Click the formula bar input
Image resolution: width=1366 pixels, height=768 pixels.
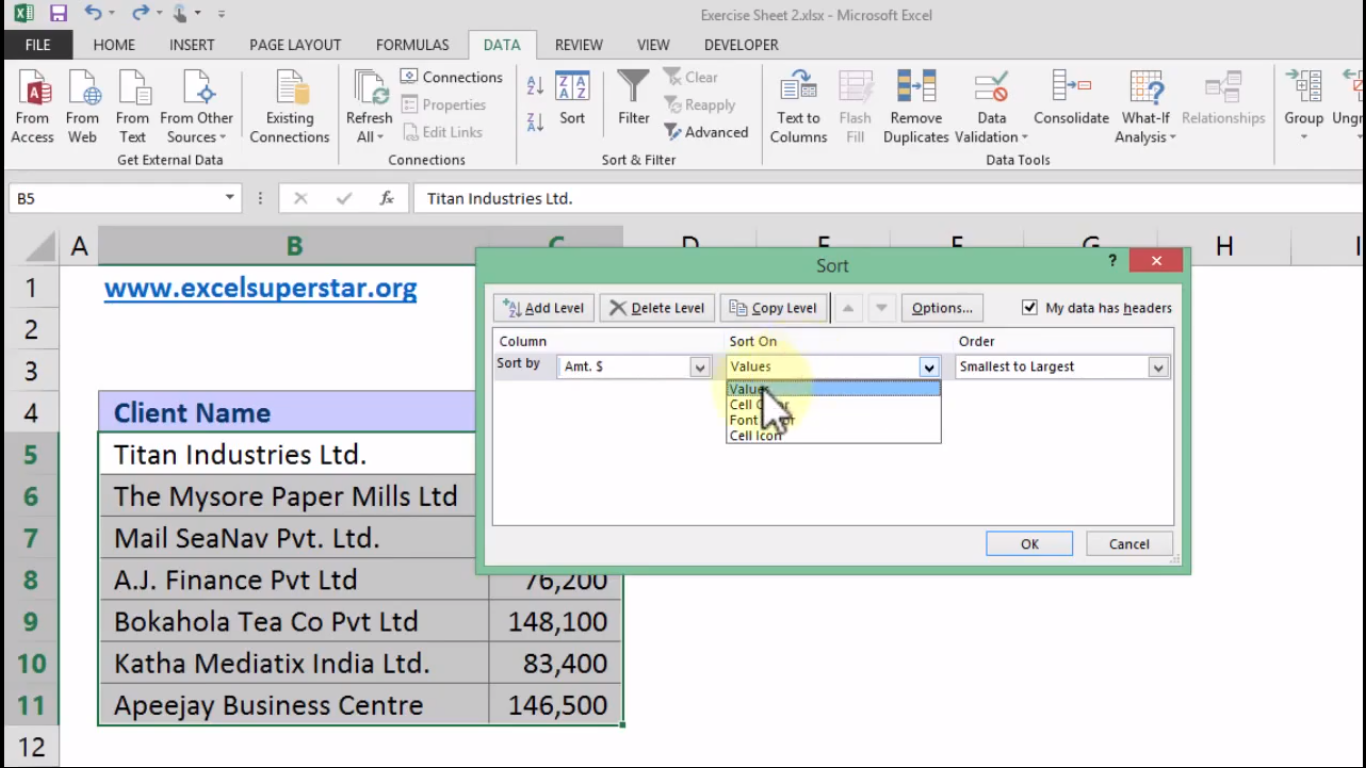(890, 198)
